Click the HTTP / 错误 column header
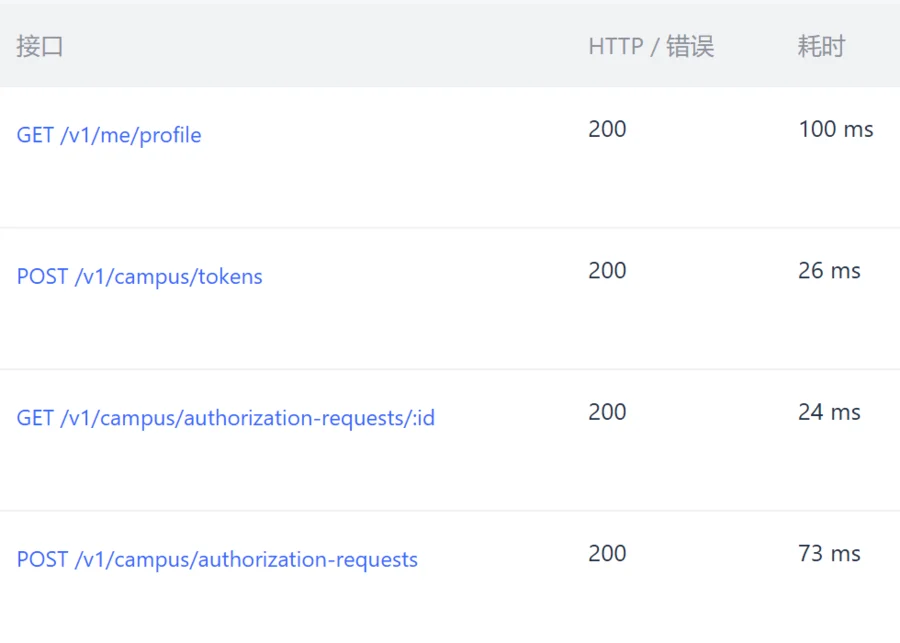This screenshot has height=643, width=900. click(651, 47)
